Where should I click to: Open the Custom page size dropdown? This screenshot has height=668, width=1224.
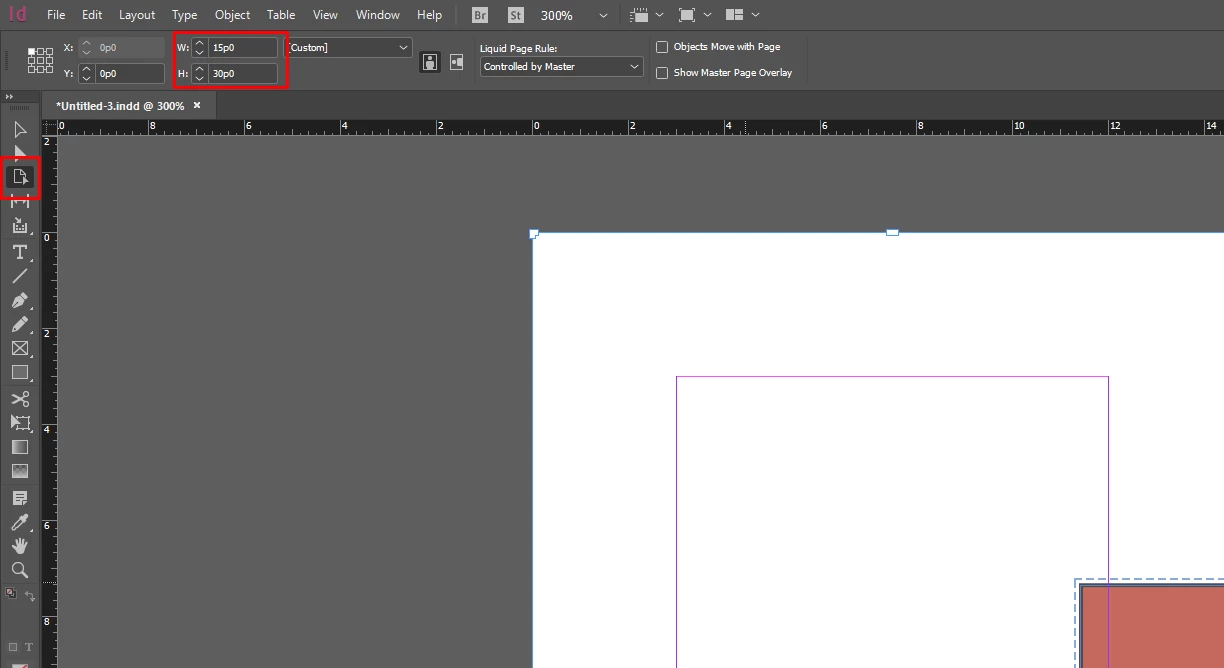pos(348,47)
